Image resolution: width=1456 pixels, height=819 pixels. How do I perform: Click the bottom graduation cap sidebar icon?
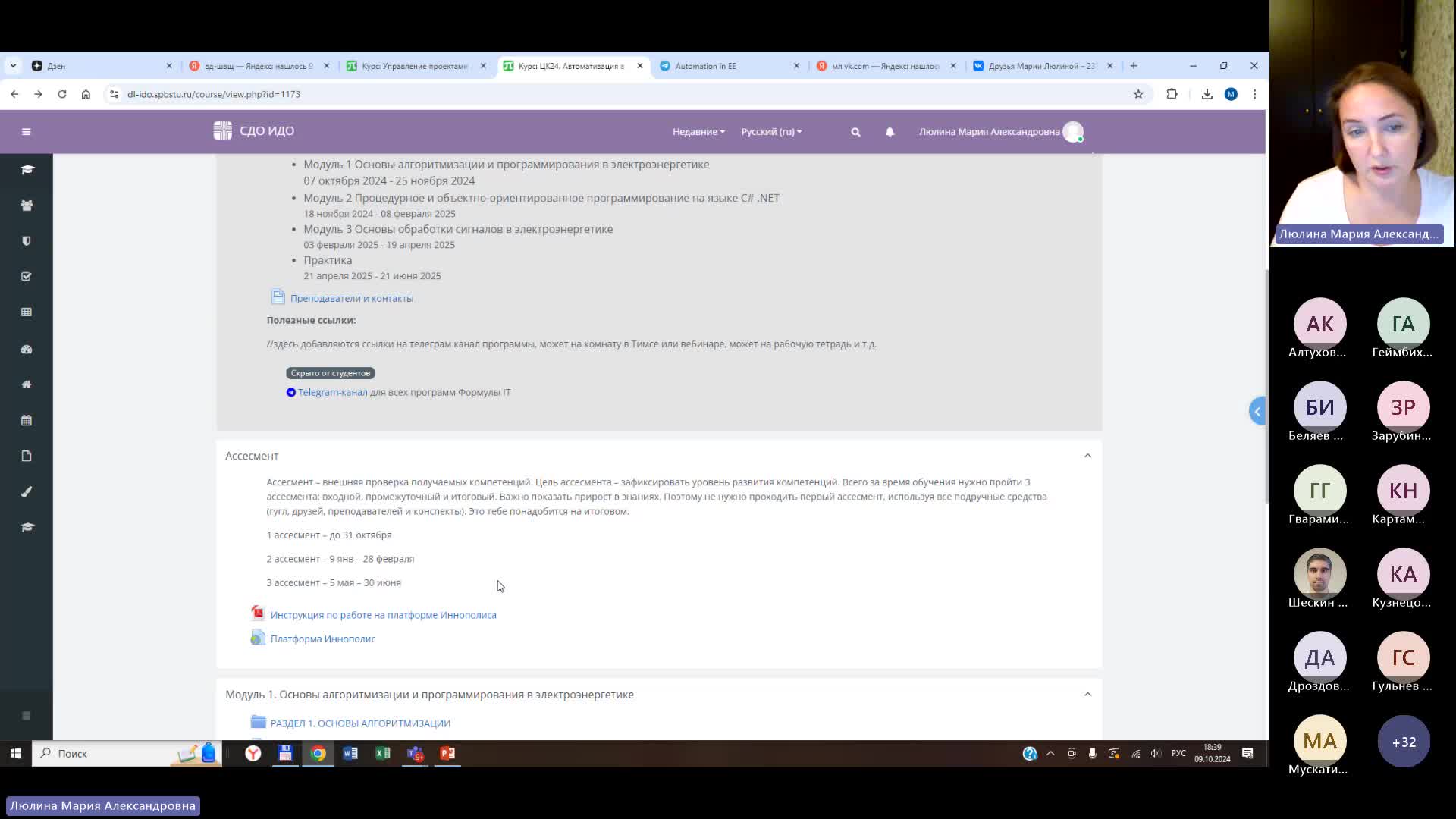[x=27, y=527]
